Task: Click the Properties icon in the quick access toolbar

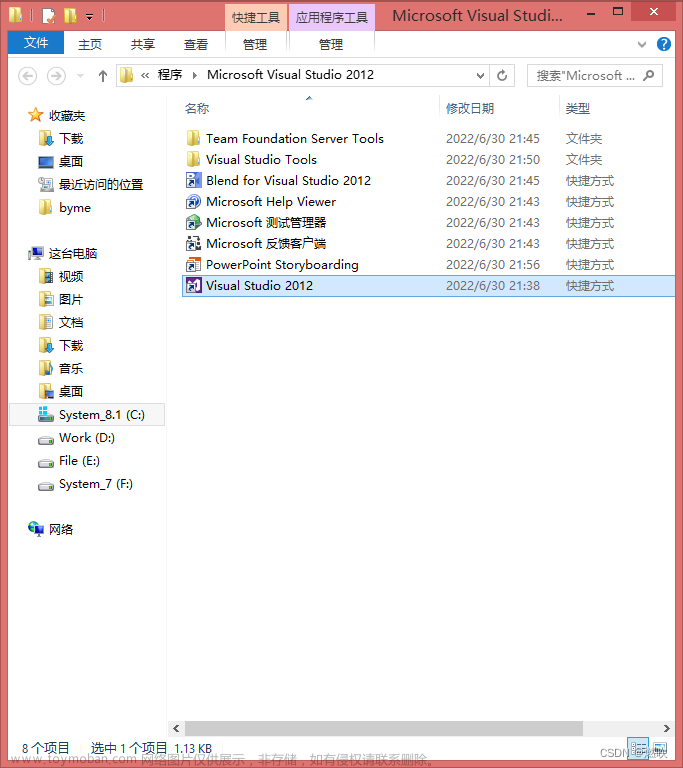Action: click(x=49, y=16)
